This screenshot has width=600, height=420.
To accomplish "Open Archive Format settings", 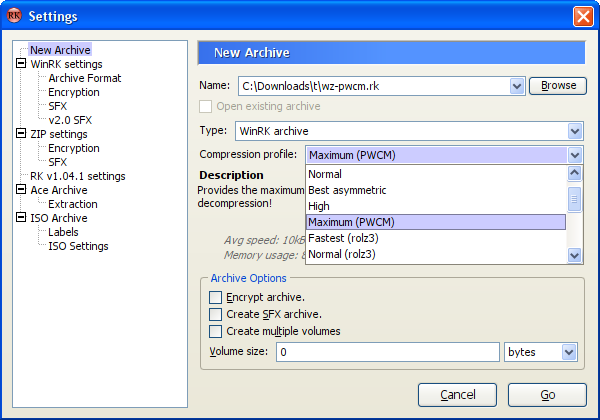I will point(85,78).
